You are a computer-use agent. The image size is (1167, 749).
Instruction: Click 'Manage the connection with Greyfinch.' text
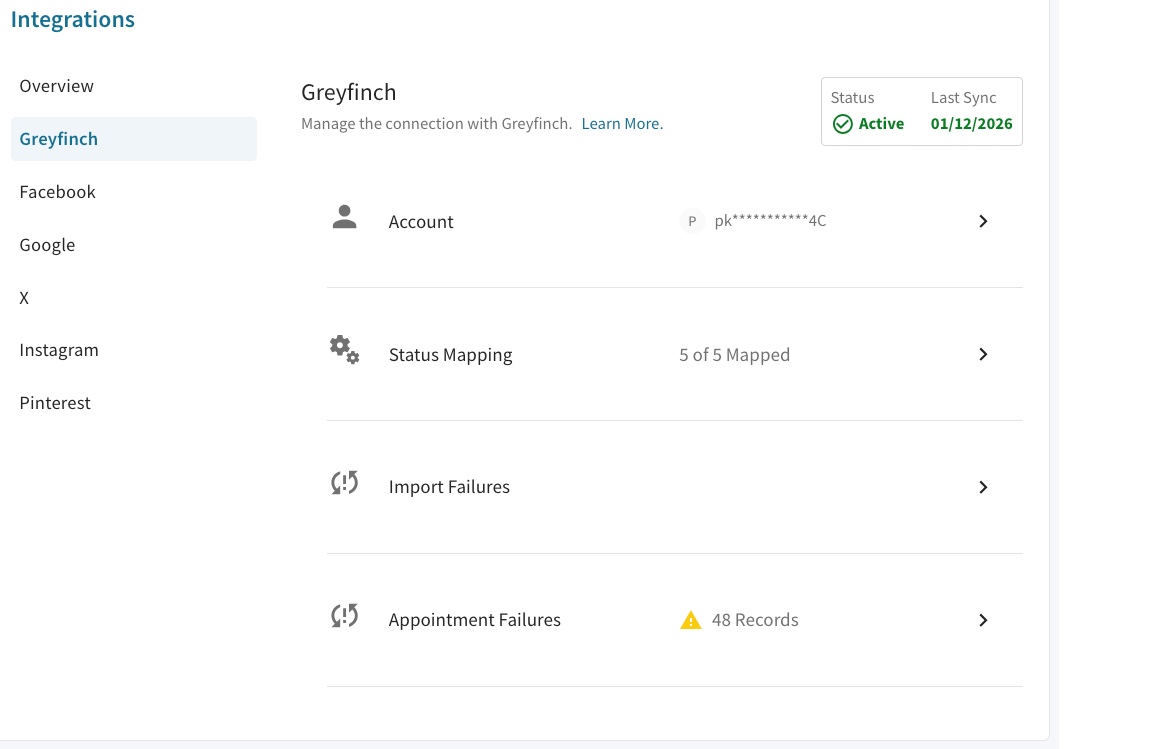click(437, 124)
